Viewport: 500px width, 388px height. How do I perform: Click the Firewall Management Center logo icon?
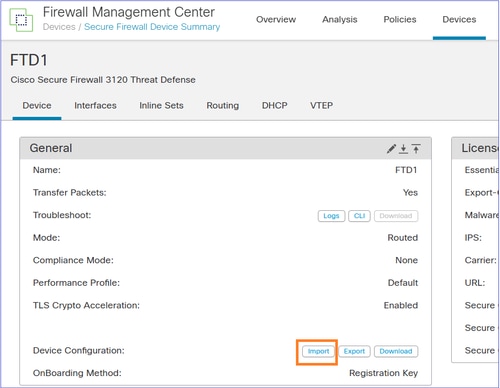pyautogui.click(x=21, y=20)
